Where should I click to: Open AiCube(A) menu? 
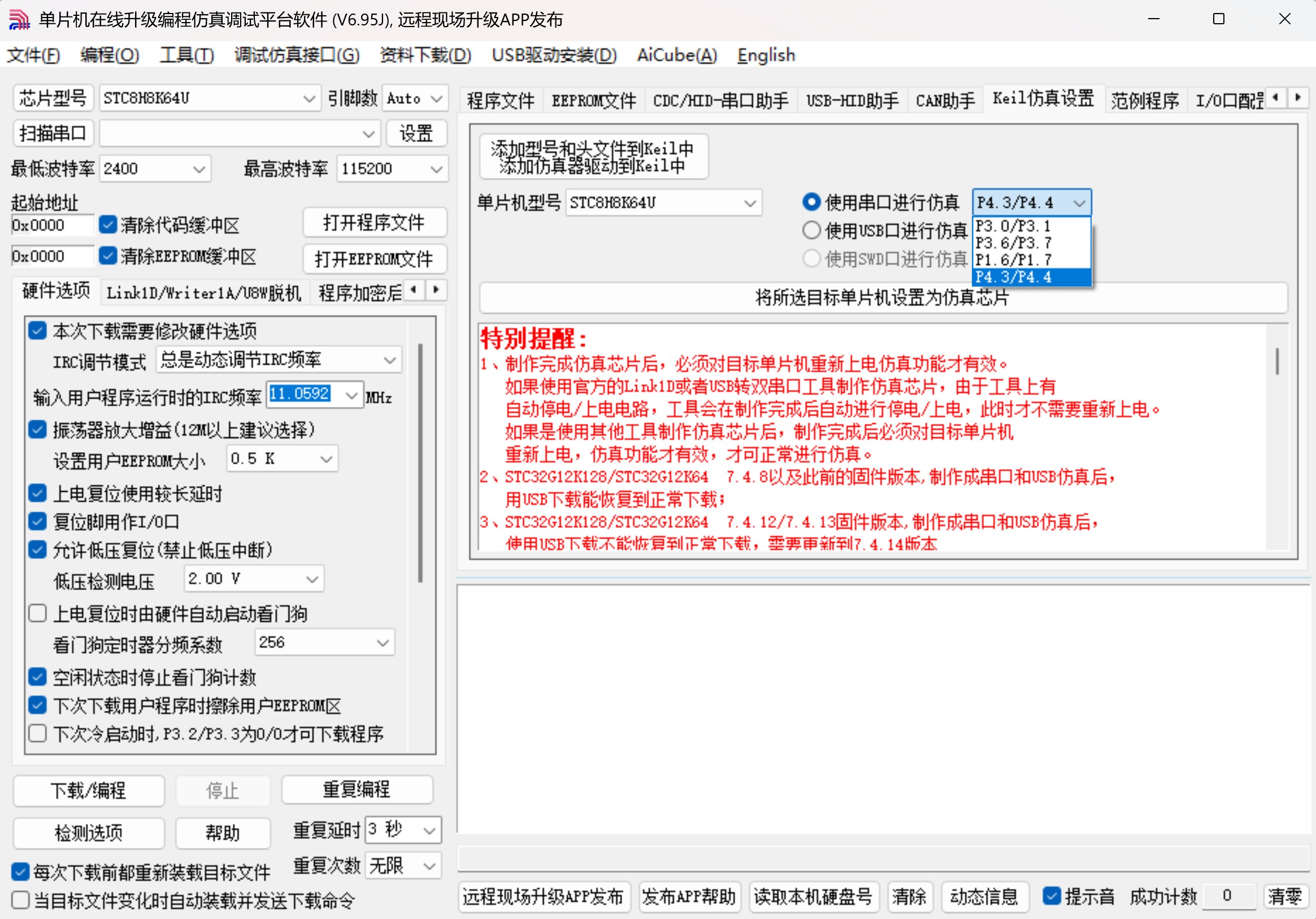677,55
